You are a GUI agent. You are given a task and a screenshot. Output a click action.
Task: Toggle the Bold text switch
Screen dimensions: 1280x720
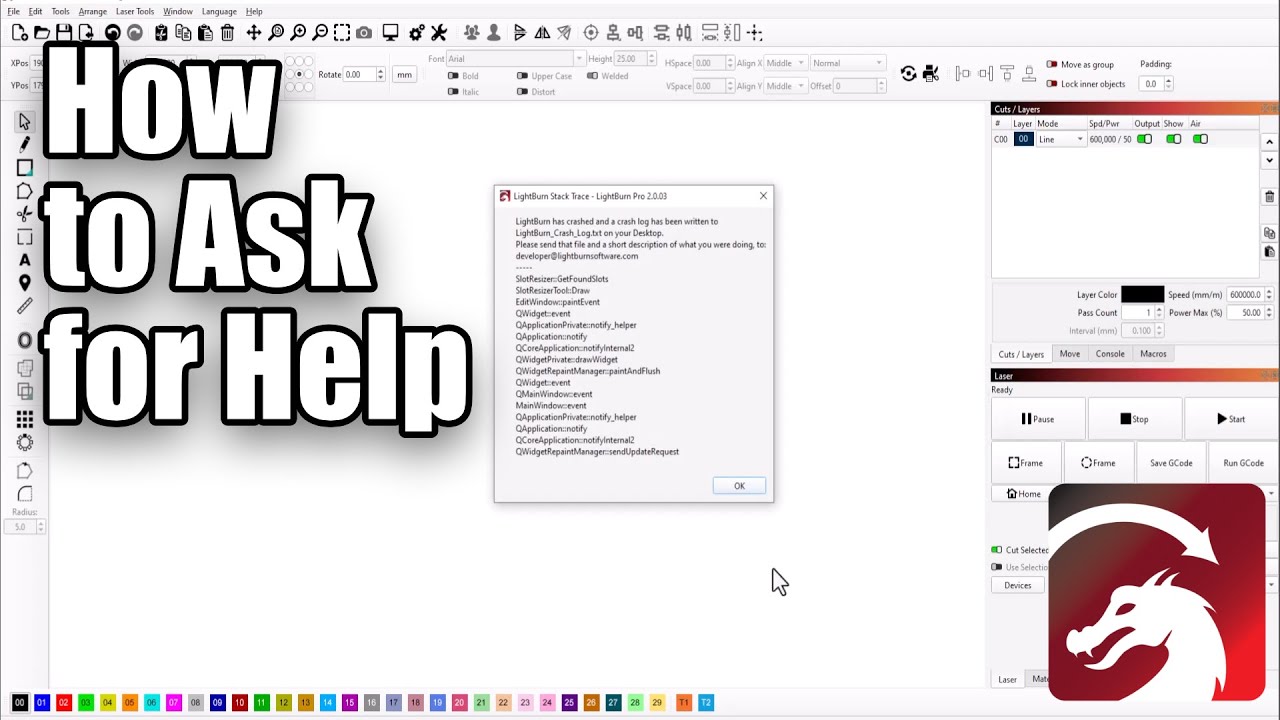pos(453,76)
